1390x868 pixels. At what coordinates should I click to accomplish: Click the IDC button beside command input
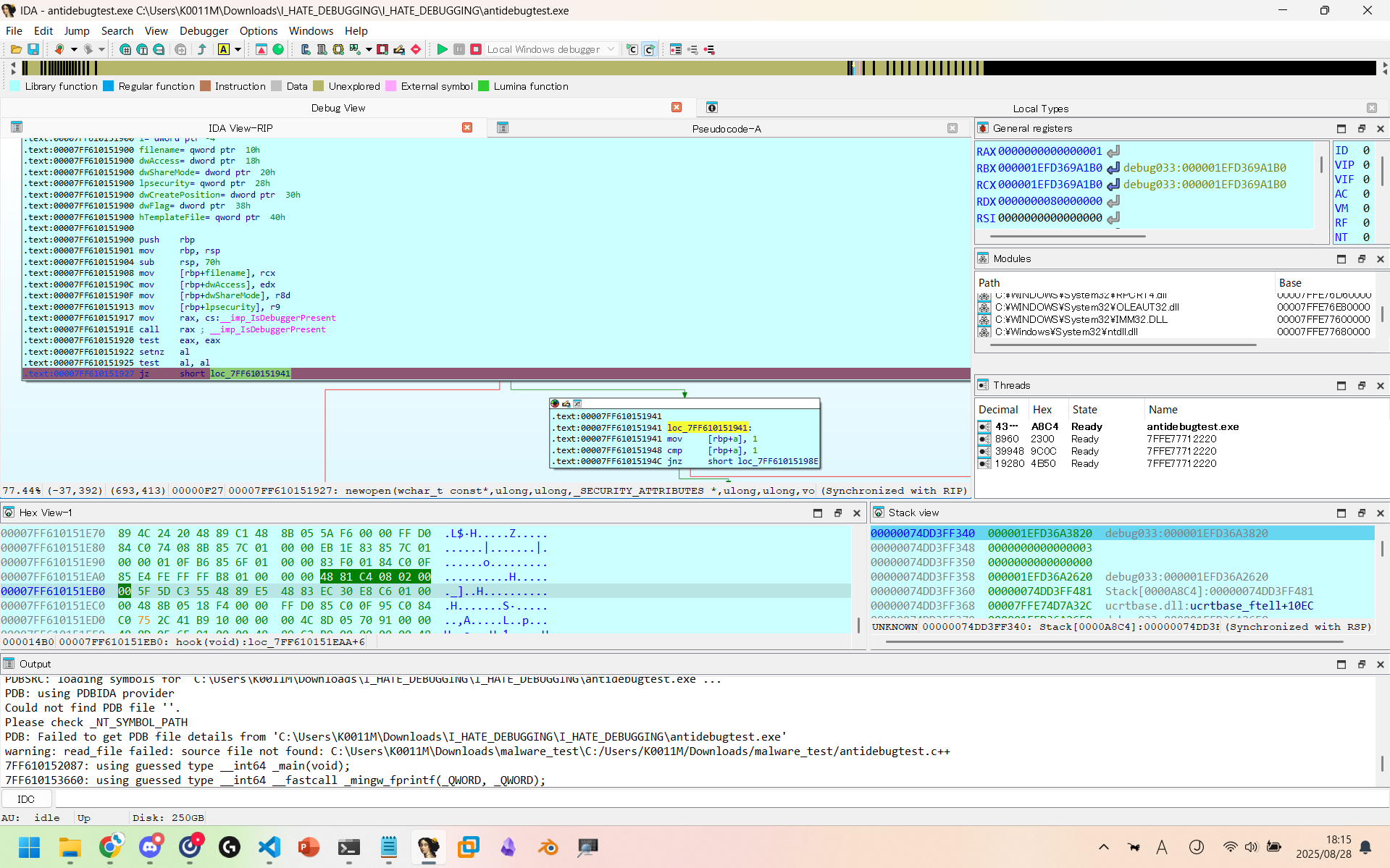pos(26,799)
